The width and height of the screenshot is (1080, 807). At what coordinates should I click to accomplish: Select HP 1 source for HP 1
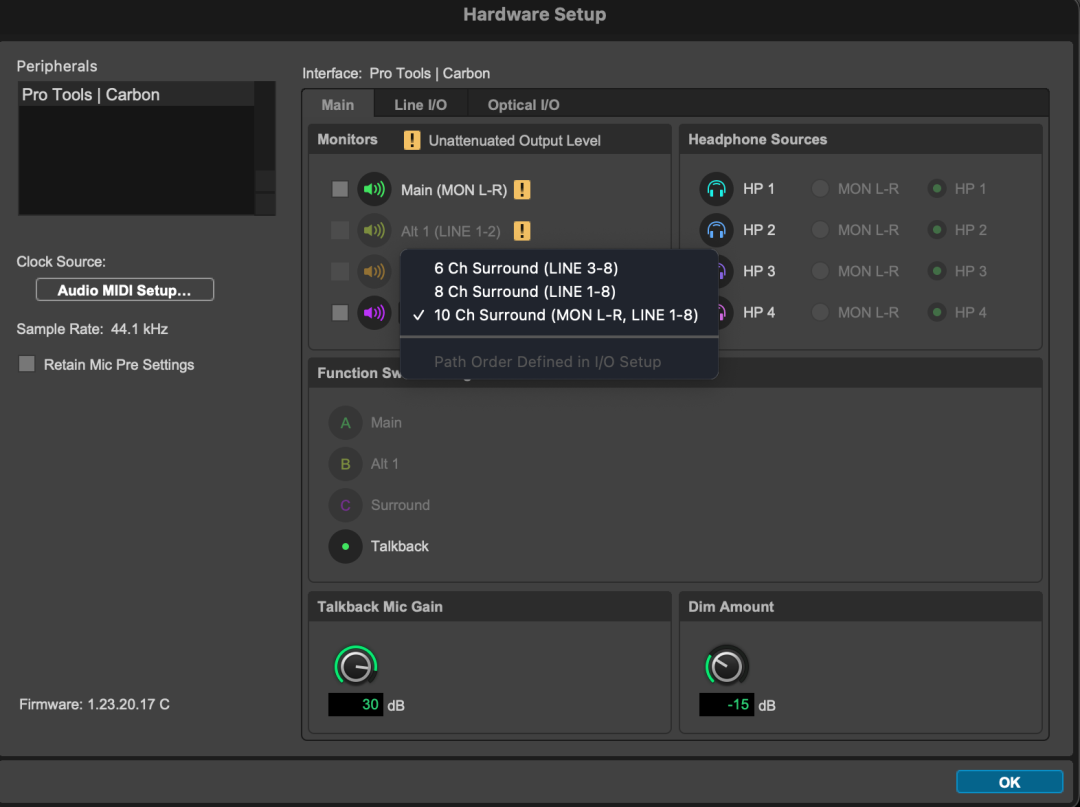point(937,189)
